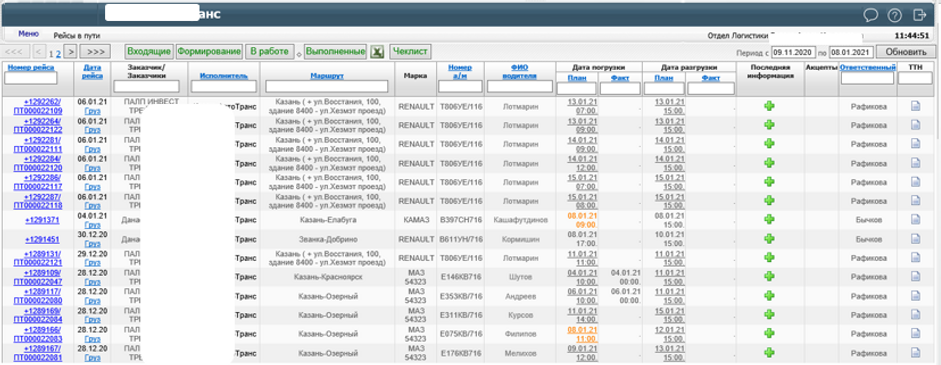
Task: Open trip link +1292262/ПТ000022109
Action: tap(38, 106)
